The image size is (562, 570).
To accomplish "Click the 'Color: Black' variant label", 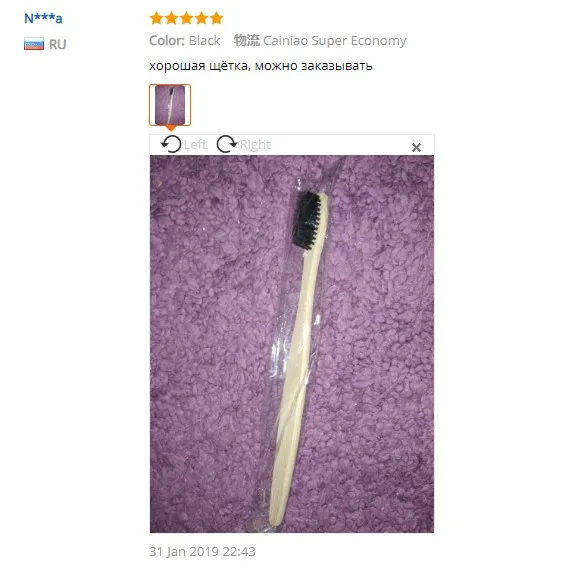I will coord(185,40).
